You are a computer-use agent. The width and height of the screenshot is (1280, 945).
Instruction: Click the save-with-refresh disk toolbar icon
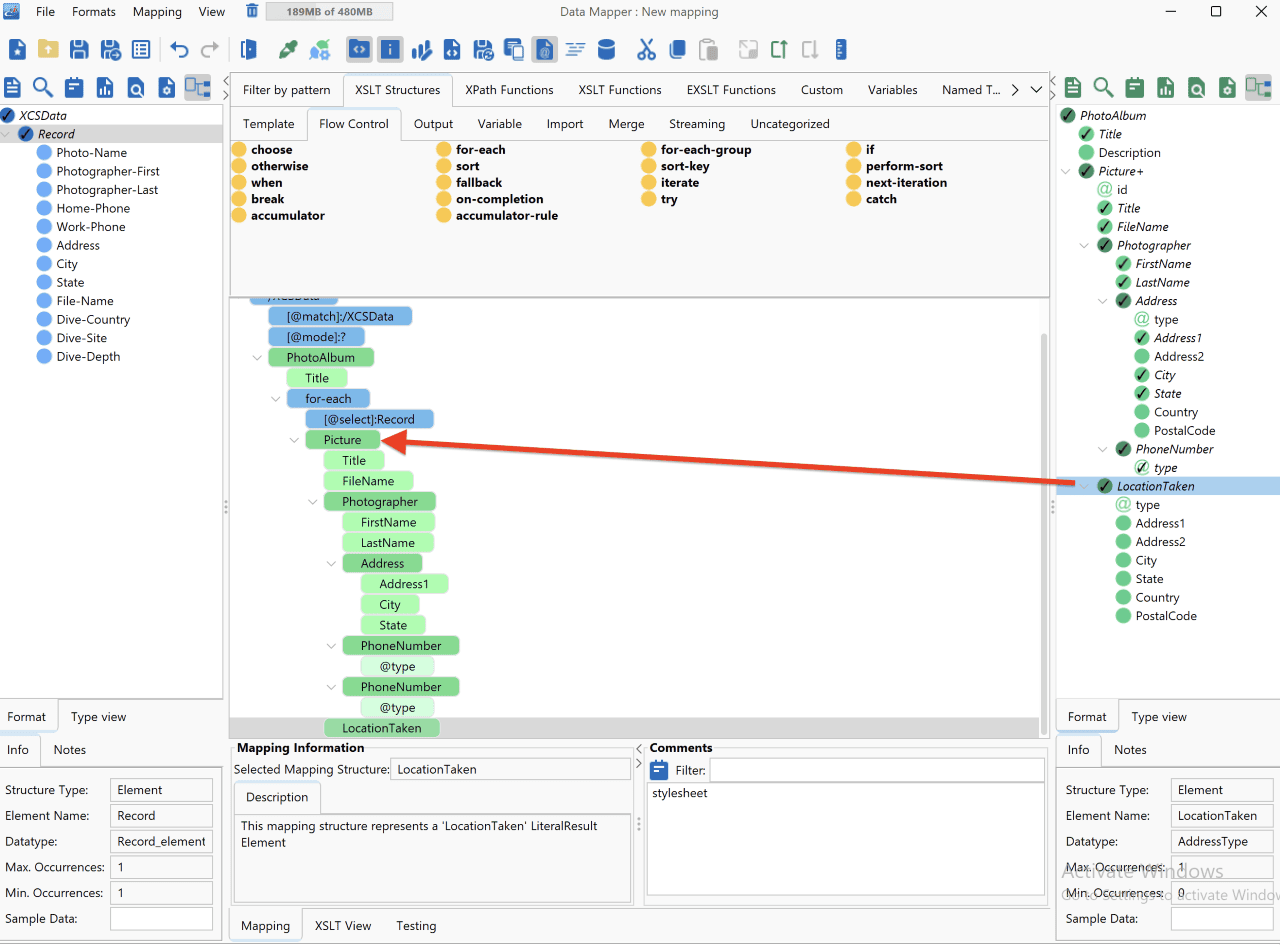(x=483, y=49)
